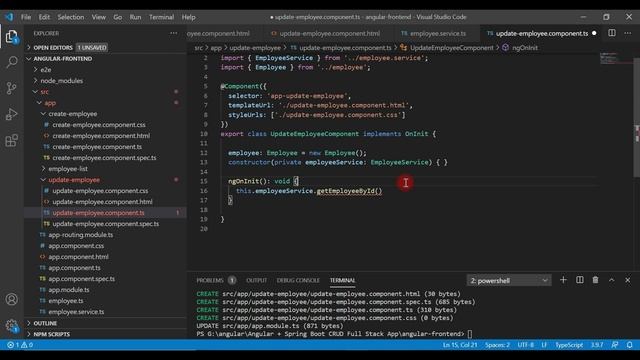
Task: Create a new terminal with plus icon
Action: pyautogui.click(x=563, y=280)
